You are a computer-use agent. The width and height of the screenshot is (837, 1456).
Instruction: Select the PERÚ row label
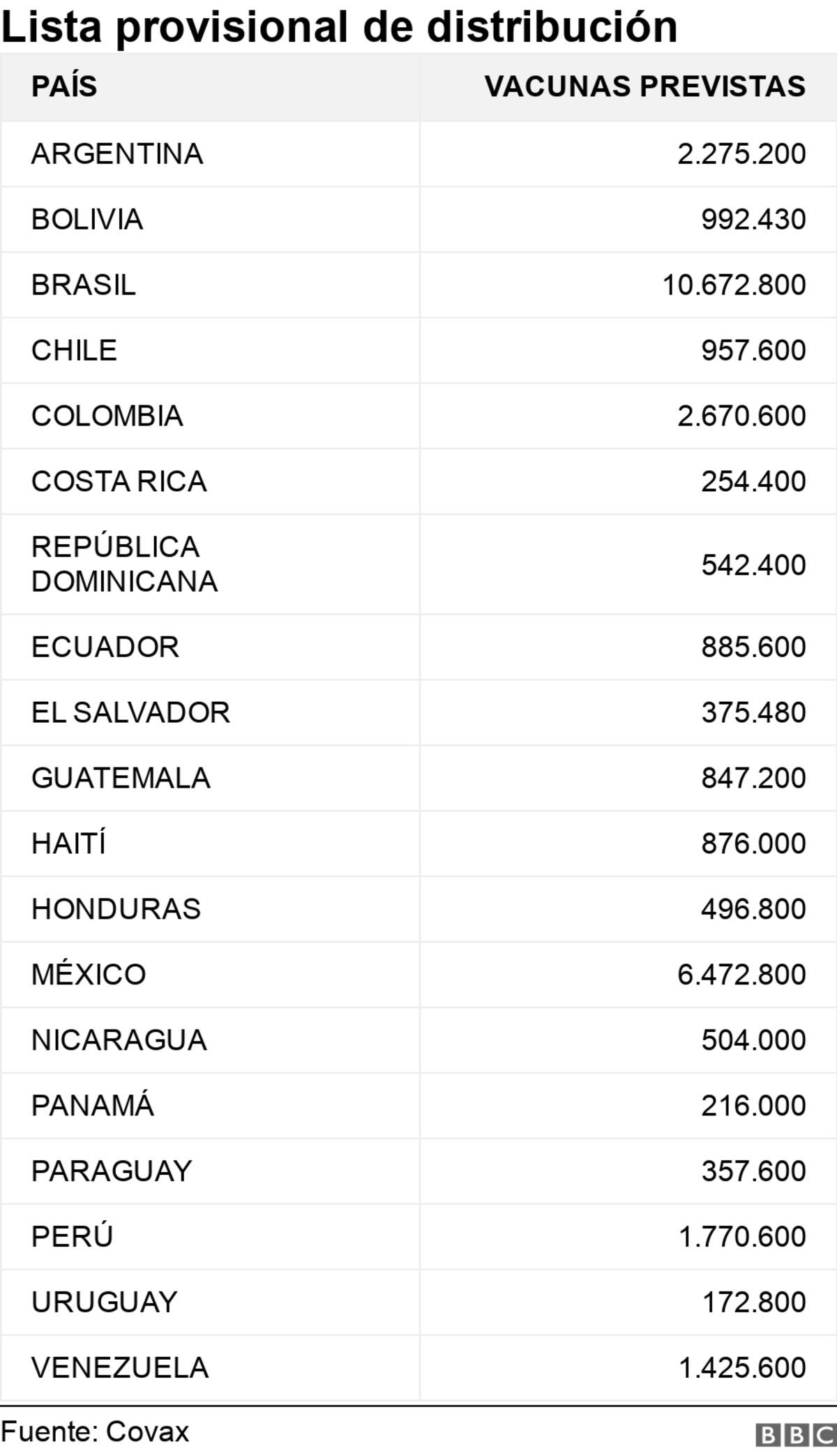(73, 1236)
